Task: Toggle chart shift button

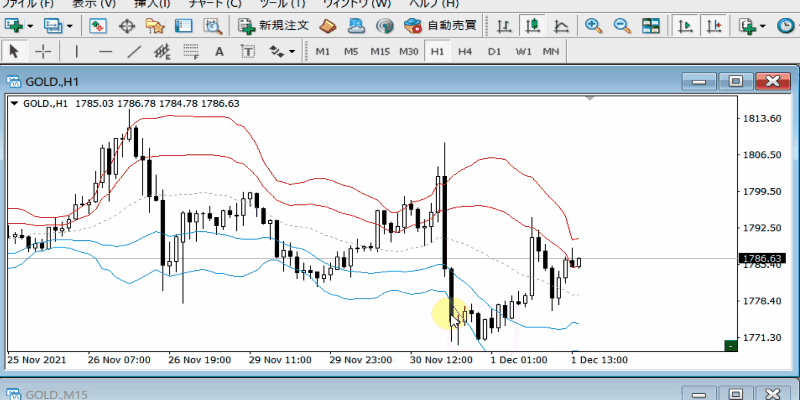Action: [x=714, y=25]
